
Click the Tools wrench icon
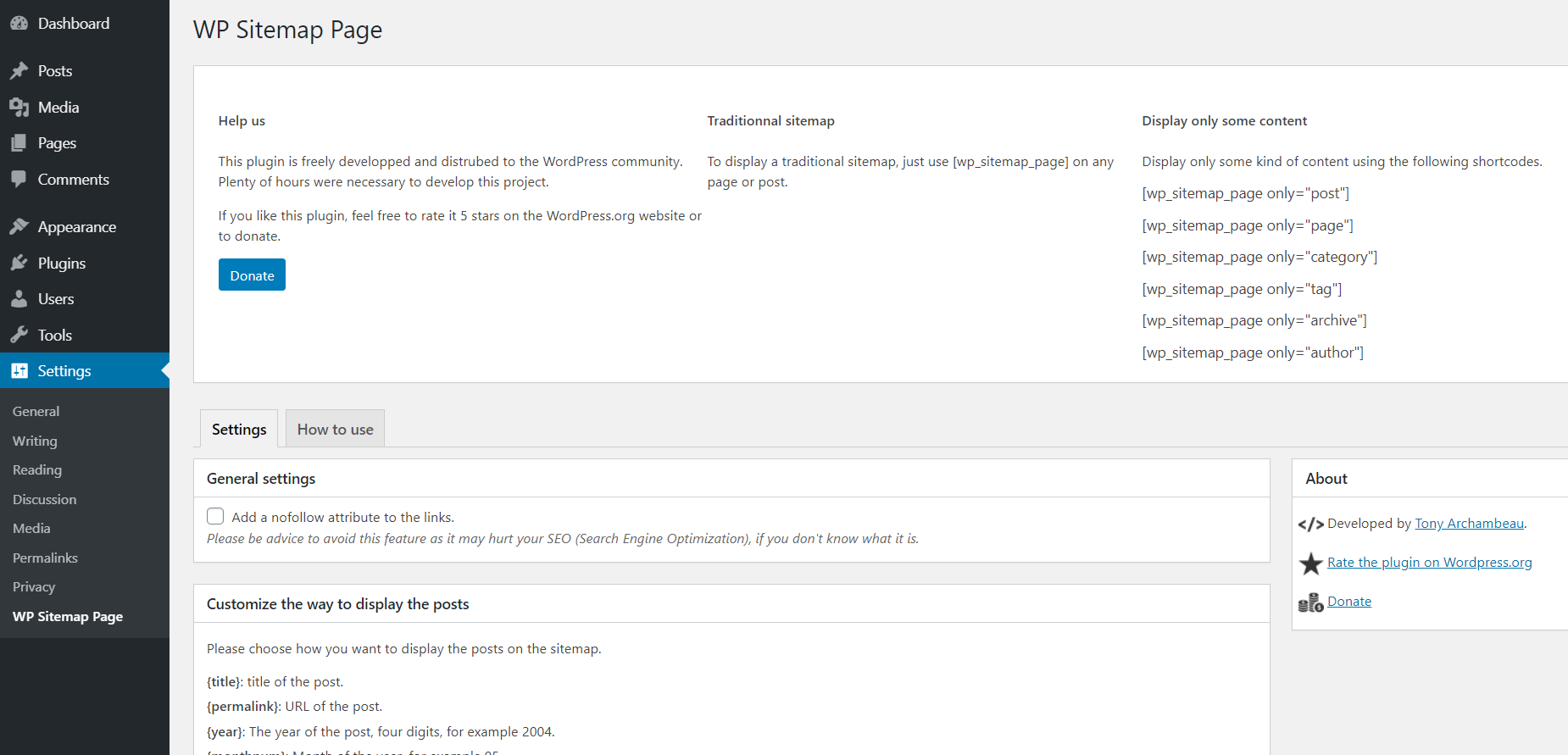[19, 336]
